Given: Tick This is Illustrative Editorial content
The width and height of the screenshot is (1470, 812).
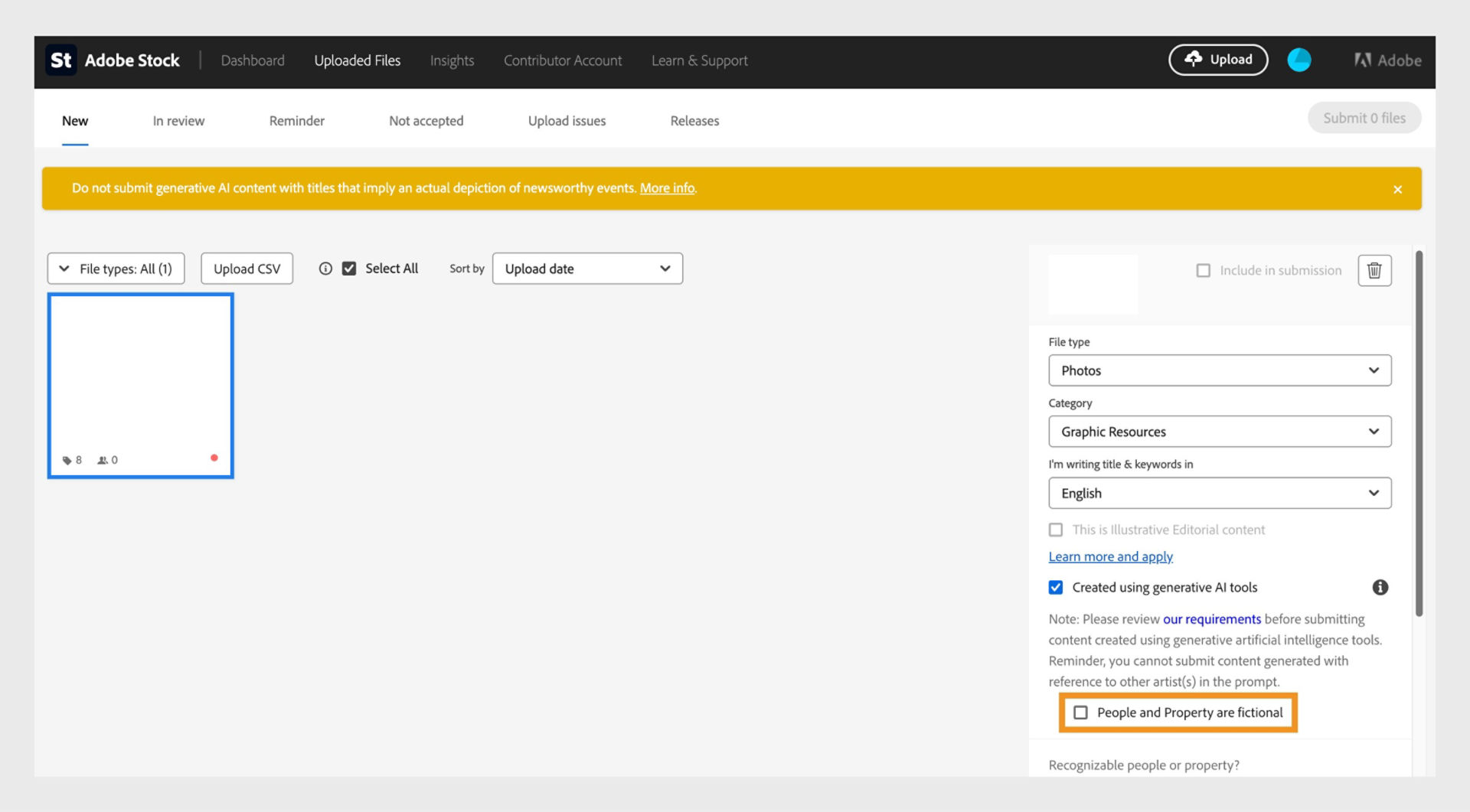Looking at the screenshot, I should pos(1056,530).
